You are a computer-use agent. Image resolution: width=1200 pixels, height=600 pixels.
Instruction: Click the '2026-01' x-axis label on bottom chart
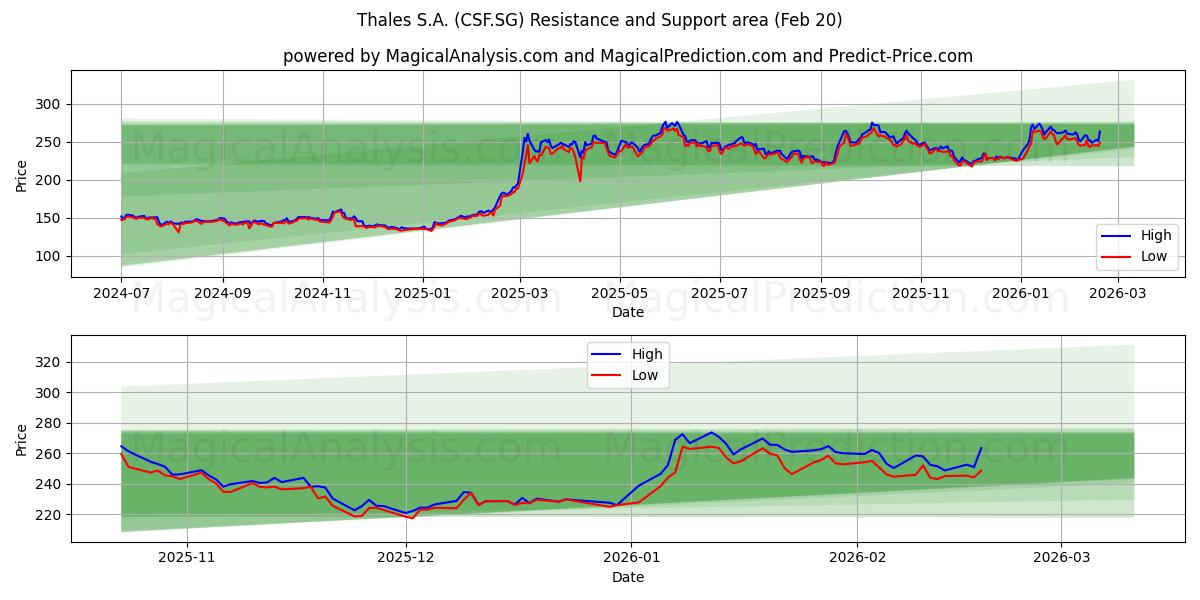tap(633, 558)
